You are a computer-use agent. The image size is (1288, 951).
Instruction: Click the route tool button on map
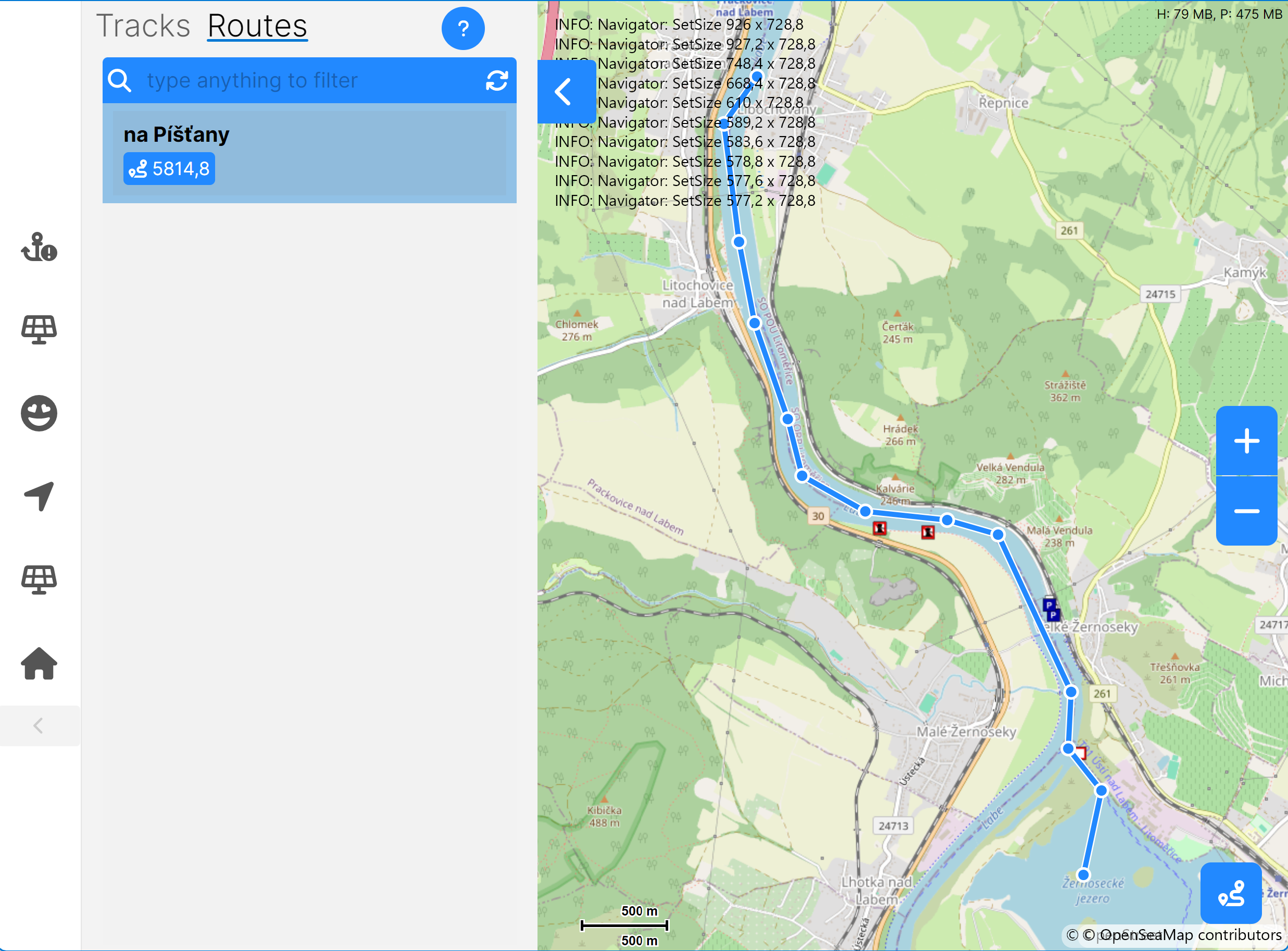(x=1231, y=893)
